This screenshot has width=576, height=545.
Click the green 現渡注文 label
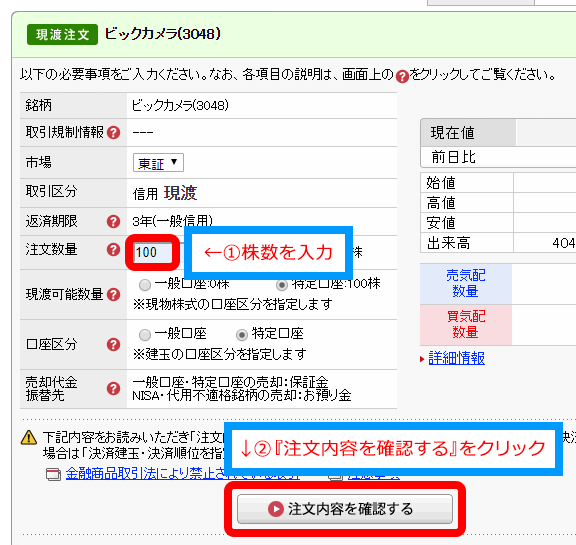tap(62, 35)
